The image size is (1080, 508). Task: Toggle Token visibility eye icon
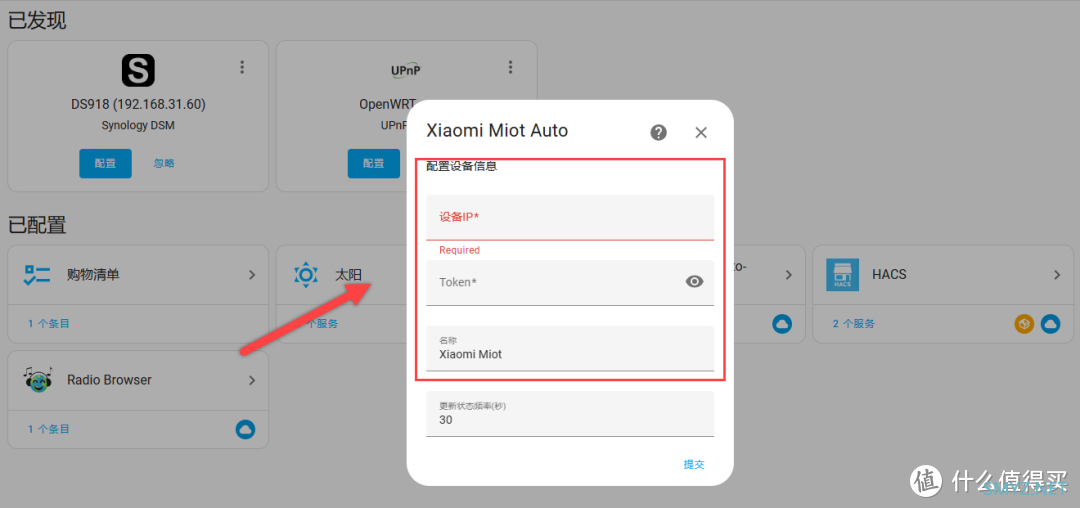[x=694, y=281]
